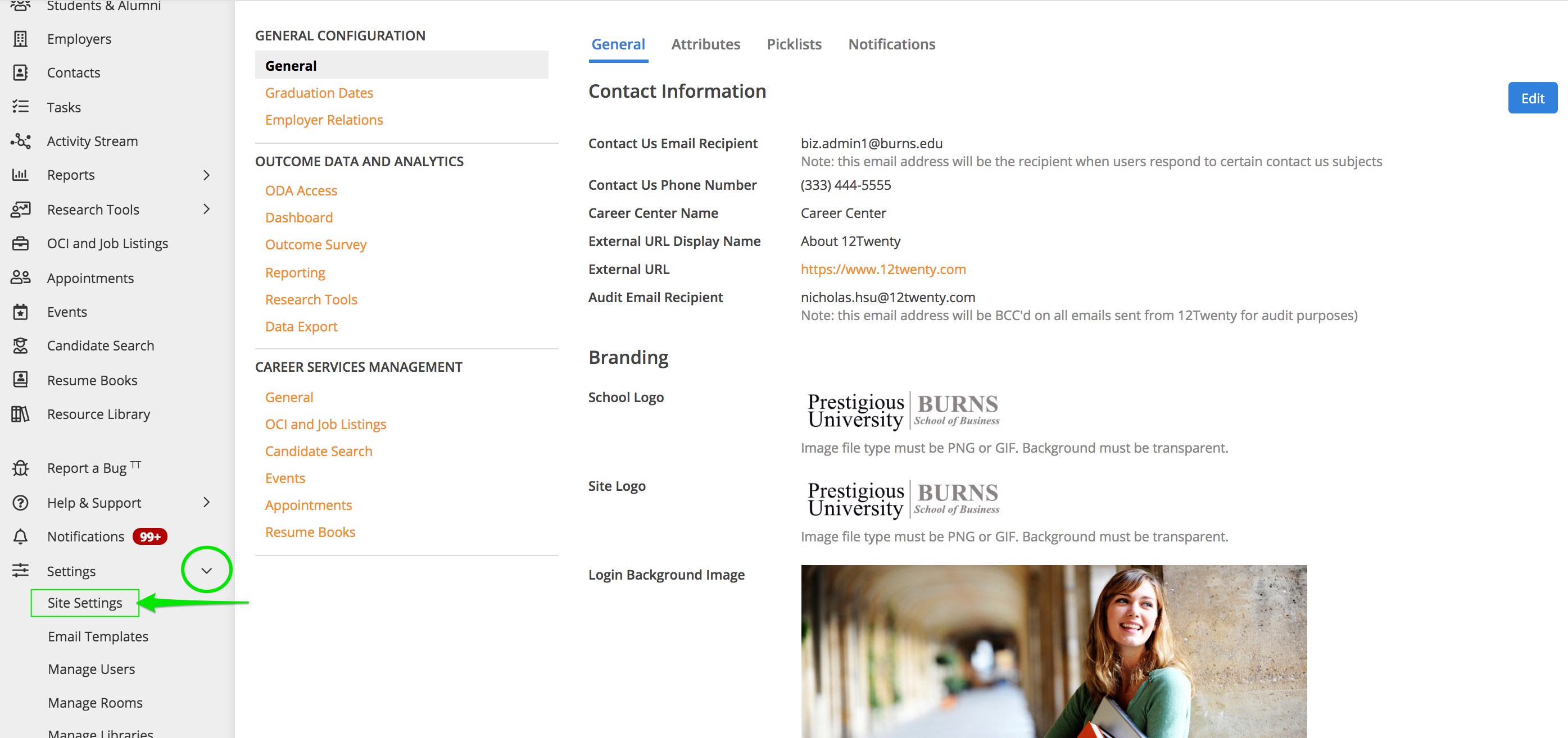Open the https://www.12twenty.com external link

click(882, 270)
